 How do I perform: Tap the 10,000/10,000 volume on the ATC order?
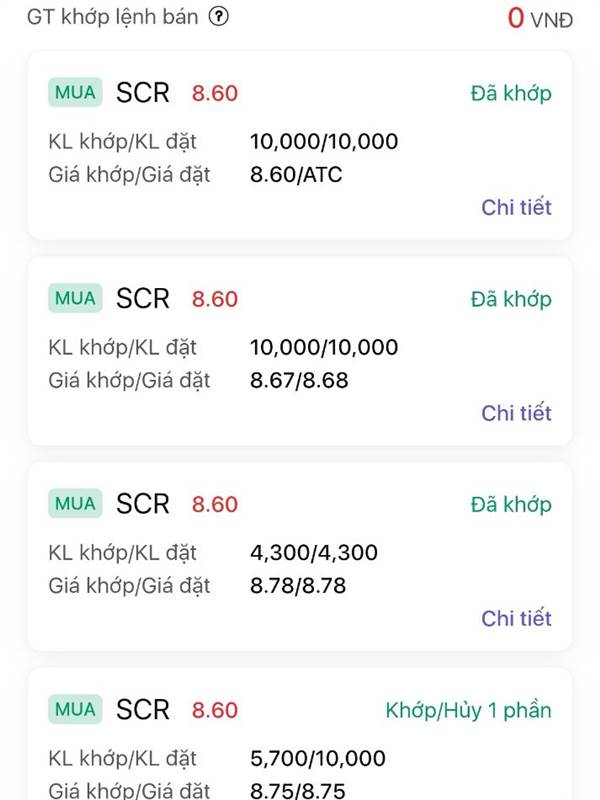[x=324, y=141]
